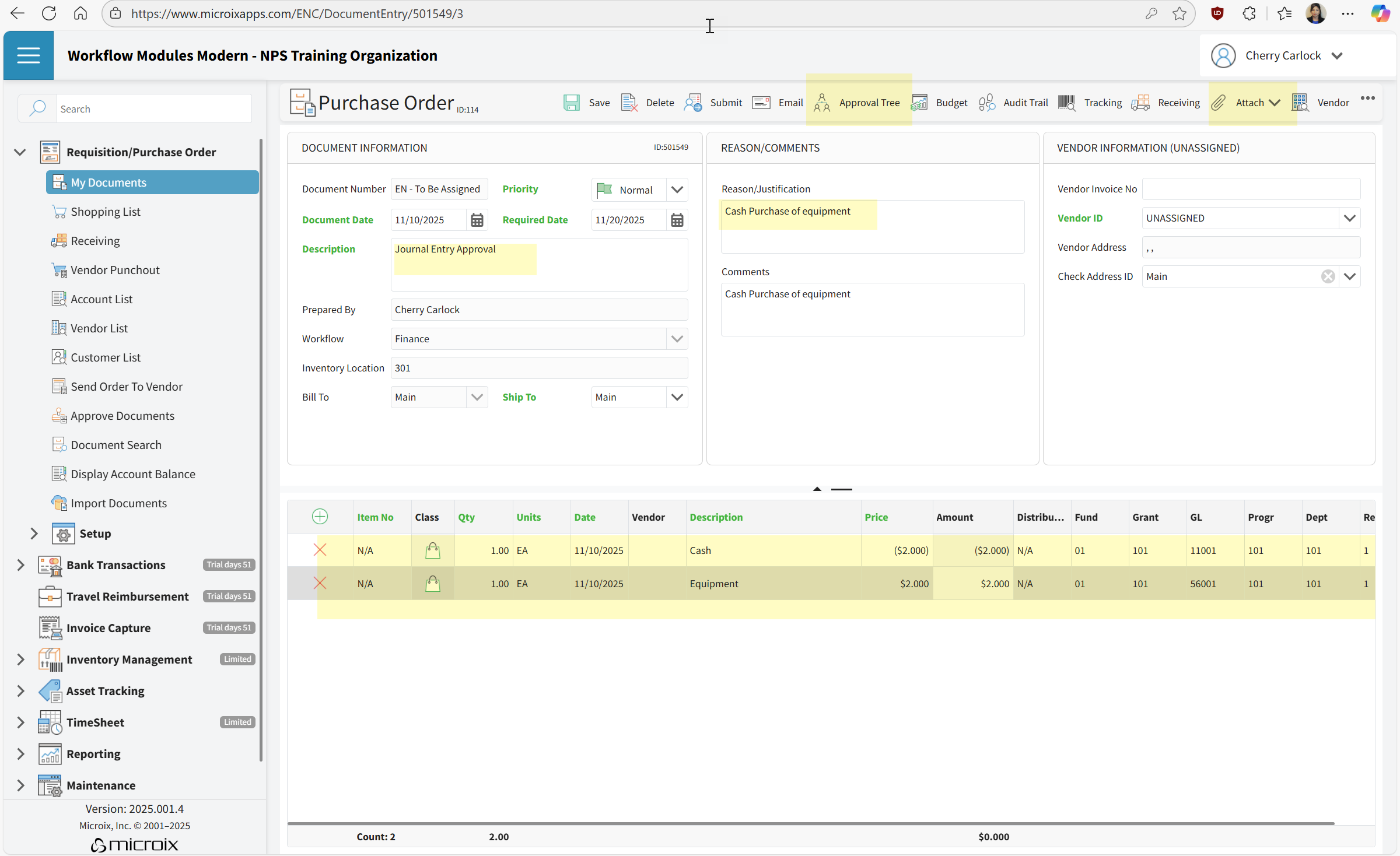Open Approve Documents in sidebar

click(122, 416)
